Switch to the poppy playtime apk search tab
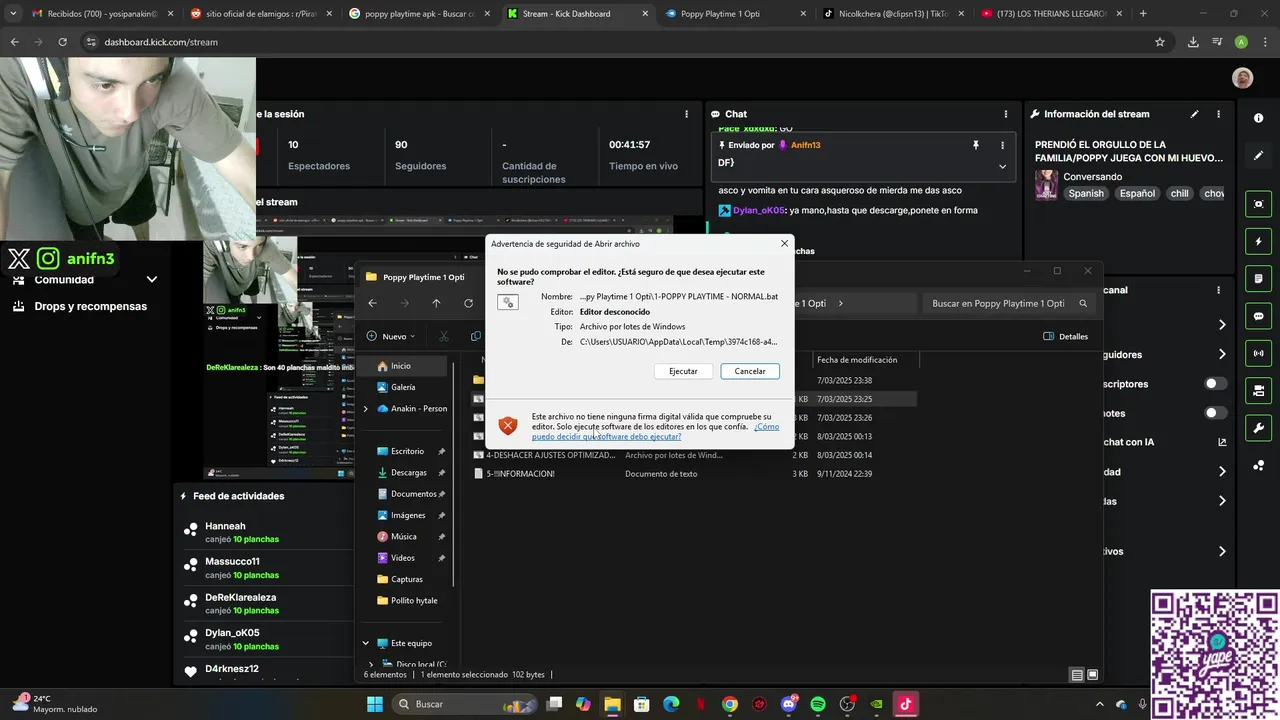Image resolution: width=1280 pixels, height=720 pixels. (x=418, y=14)
